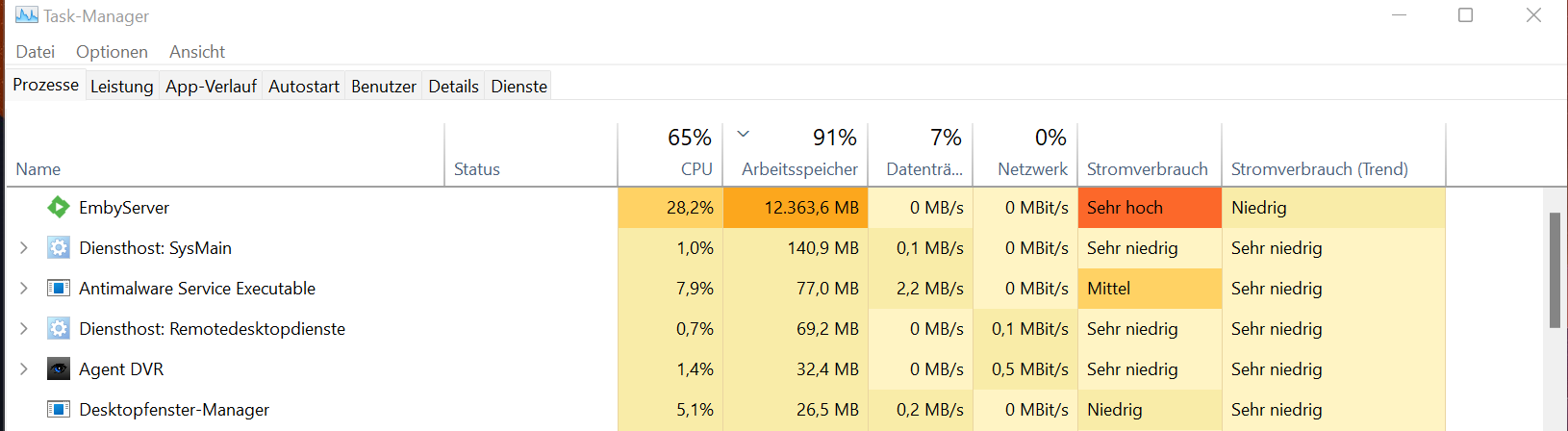This screenshot has width=1568, height=431.
Task: Expand the Agent DVR process group
Action: click(x=24, y=369)
